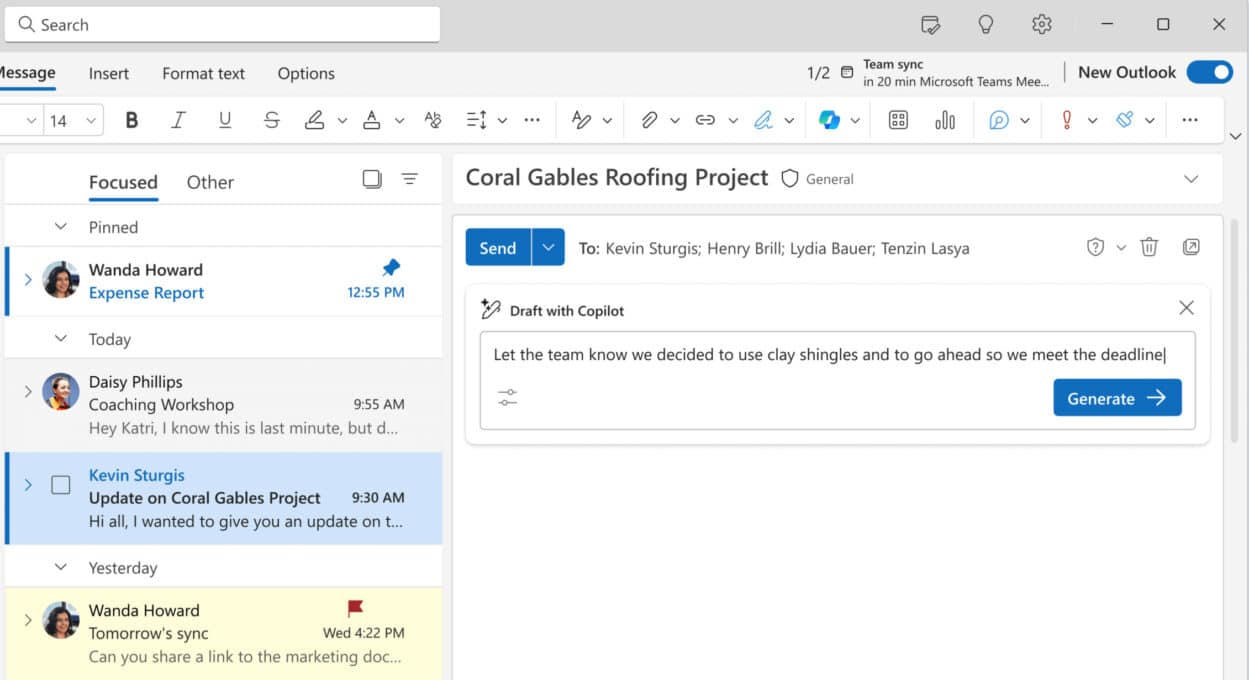The height and width of the screenshot is (680, 1249).
Task: Click the Search box
Action: (x=222, y=24)
